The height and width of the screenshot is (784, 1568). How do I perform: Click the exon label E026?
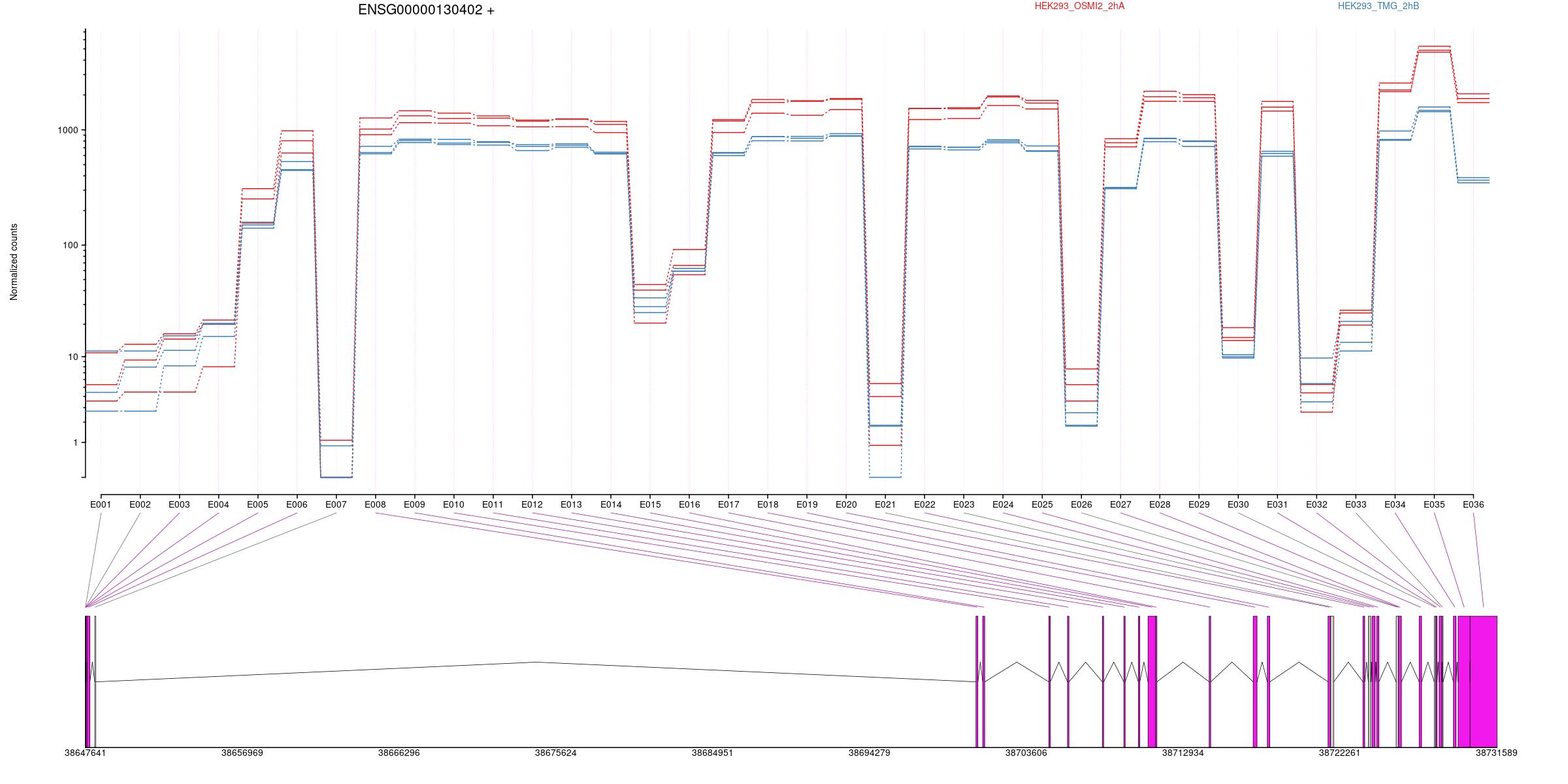(1081, 504)
